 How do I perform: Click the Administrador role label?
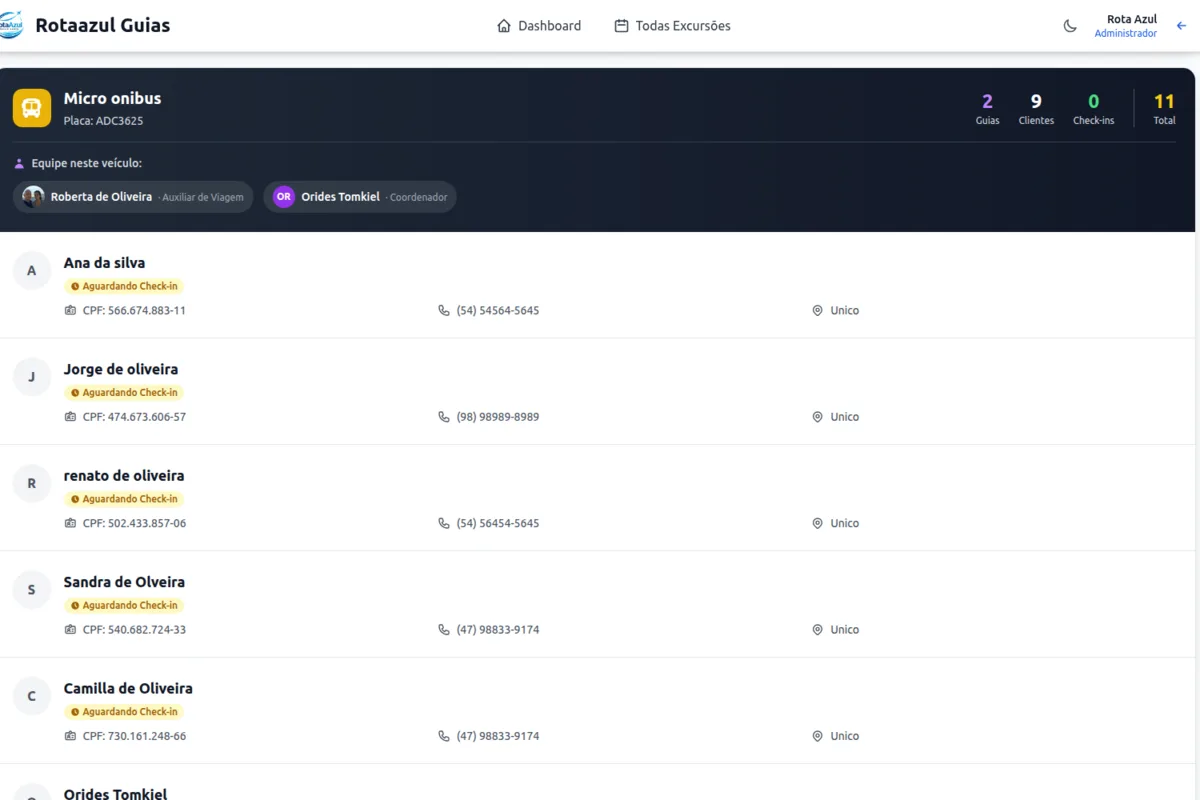(x=1125, y=33)
